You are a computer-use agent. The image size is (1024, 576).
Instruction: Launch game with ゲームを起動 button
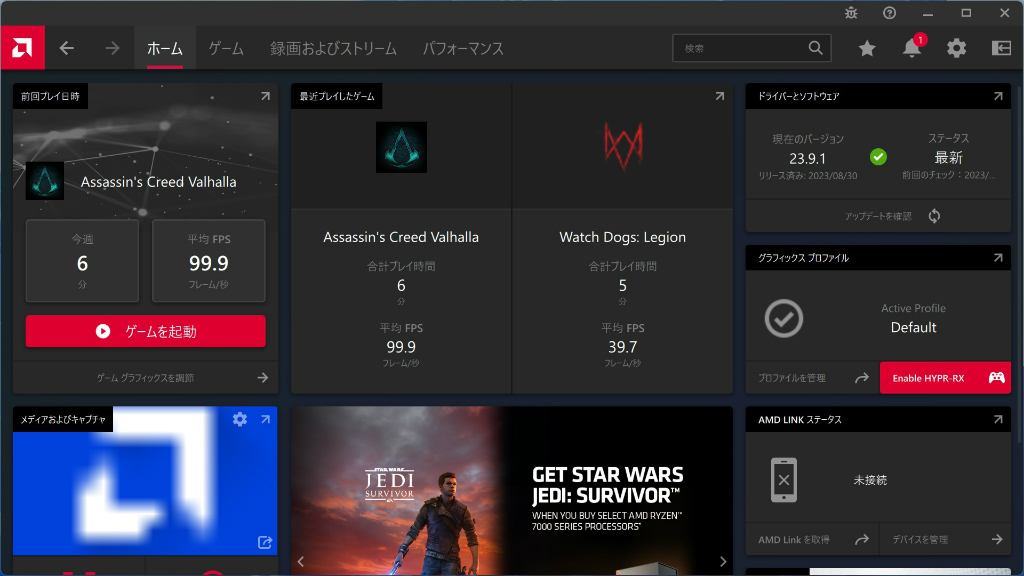coord(146,331)
